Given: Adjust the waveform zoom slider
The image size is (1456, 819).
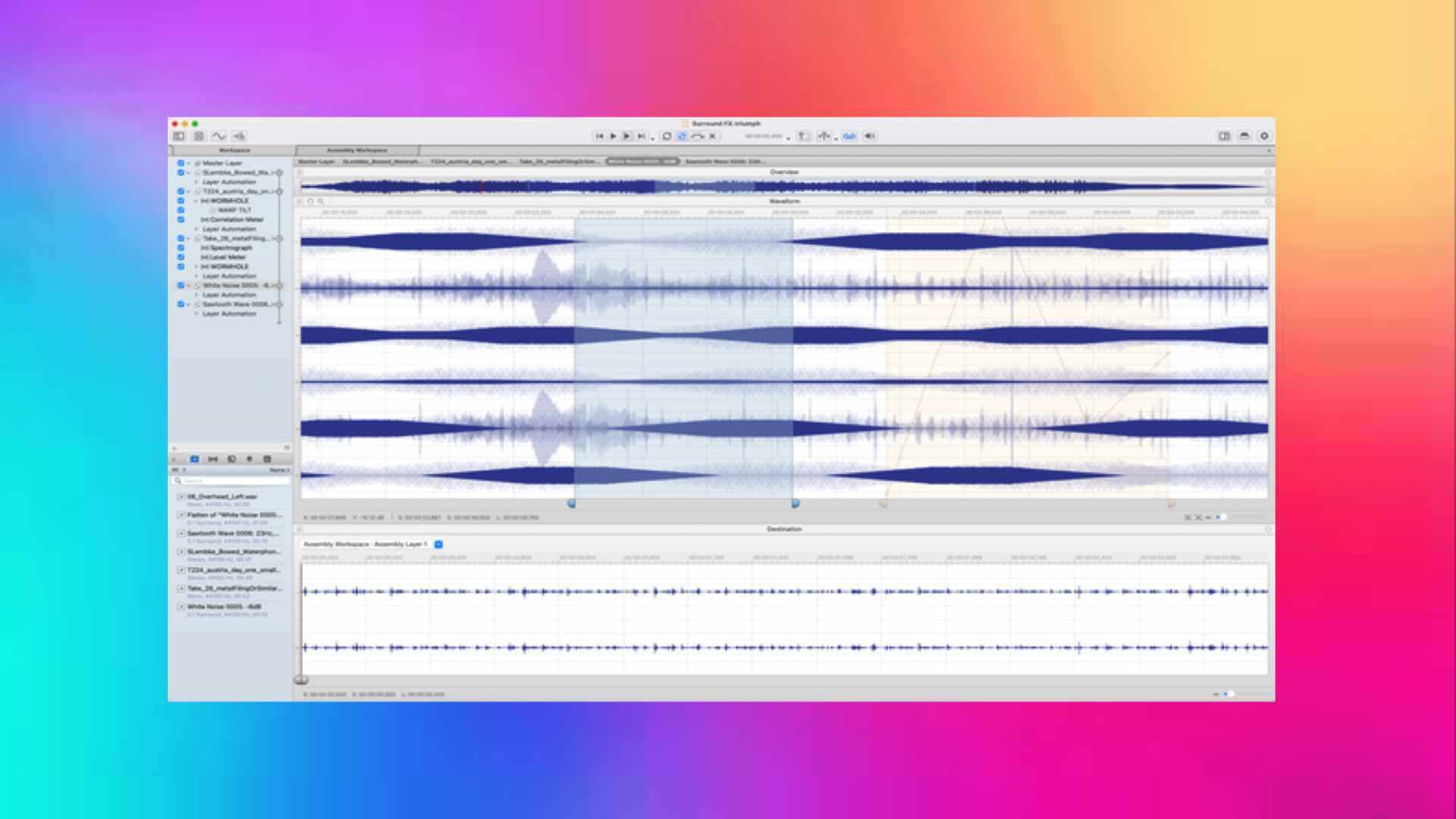Looking at the screenshot, I should click(1222, 517).
